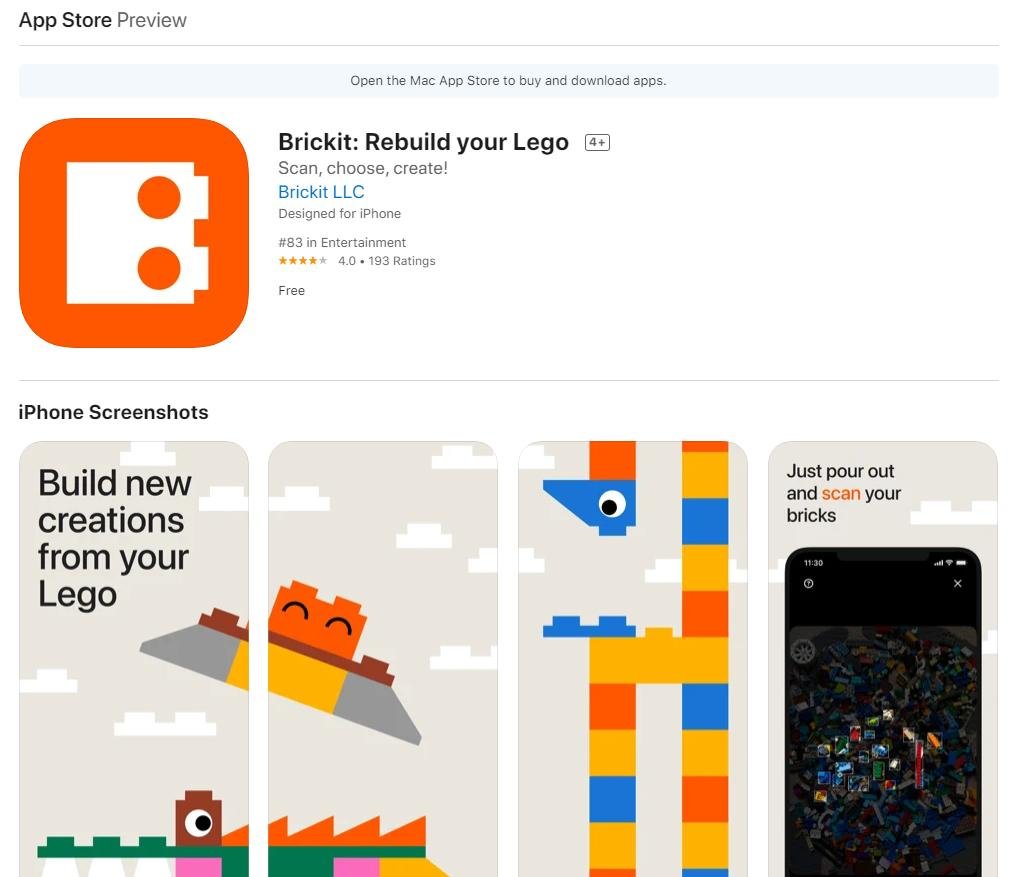
Task: Click the App Store Preview header
Action: [103, 20]
